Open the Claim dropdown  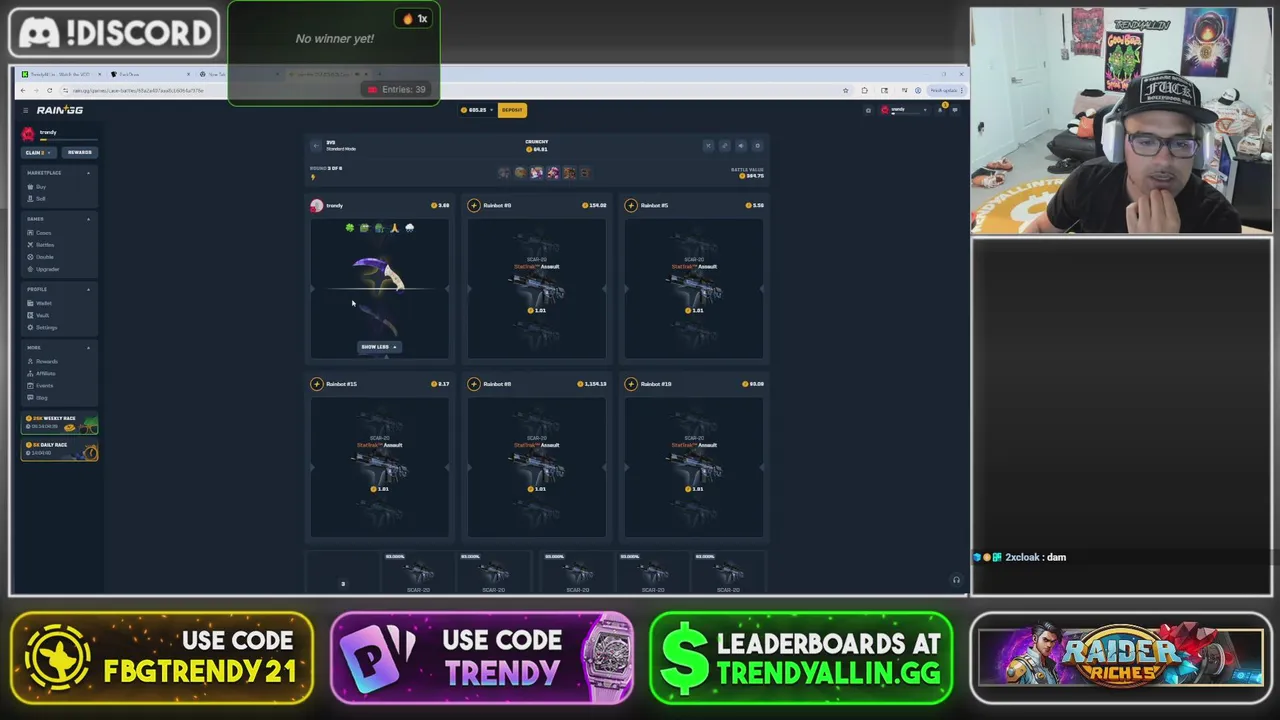tap(37, 152)
